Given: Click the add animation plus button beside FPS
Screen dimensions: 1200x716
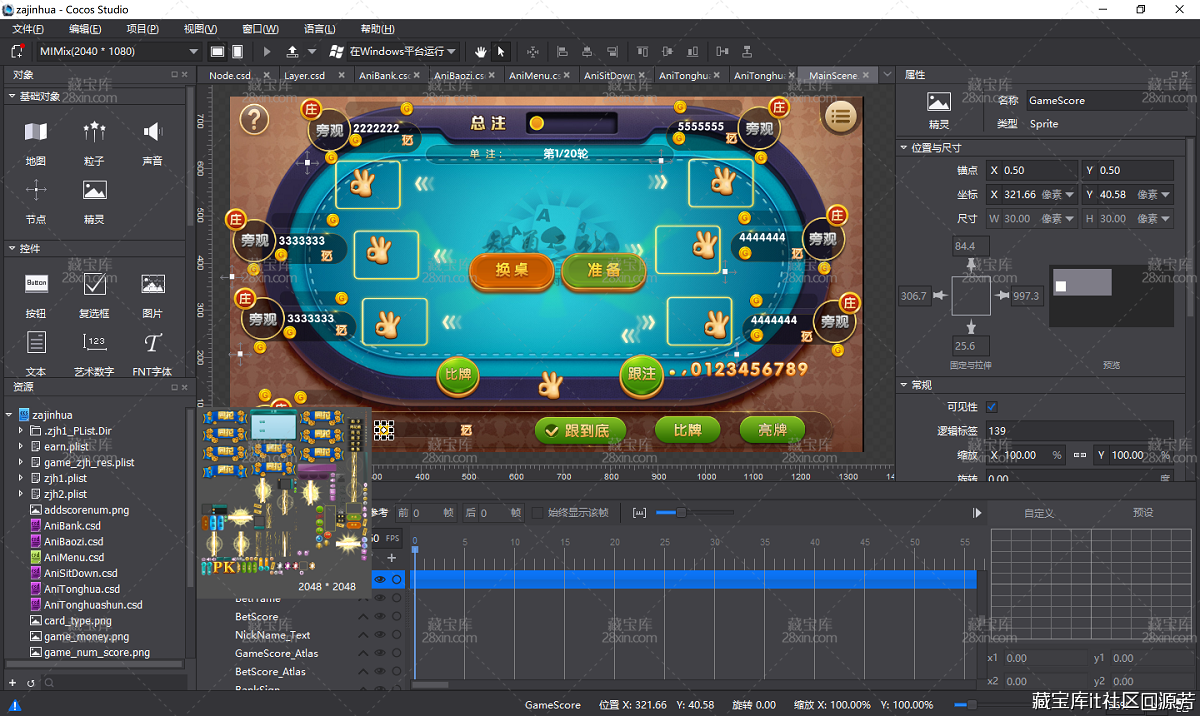Looking at the screenshot, I should coord(392,558).
